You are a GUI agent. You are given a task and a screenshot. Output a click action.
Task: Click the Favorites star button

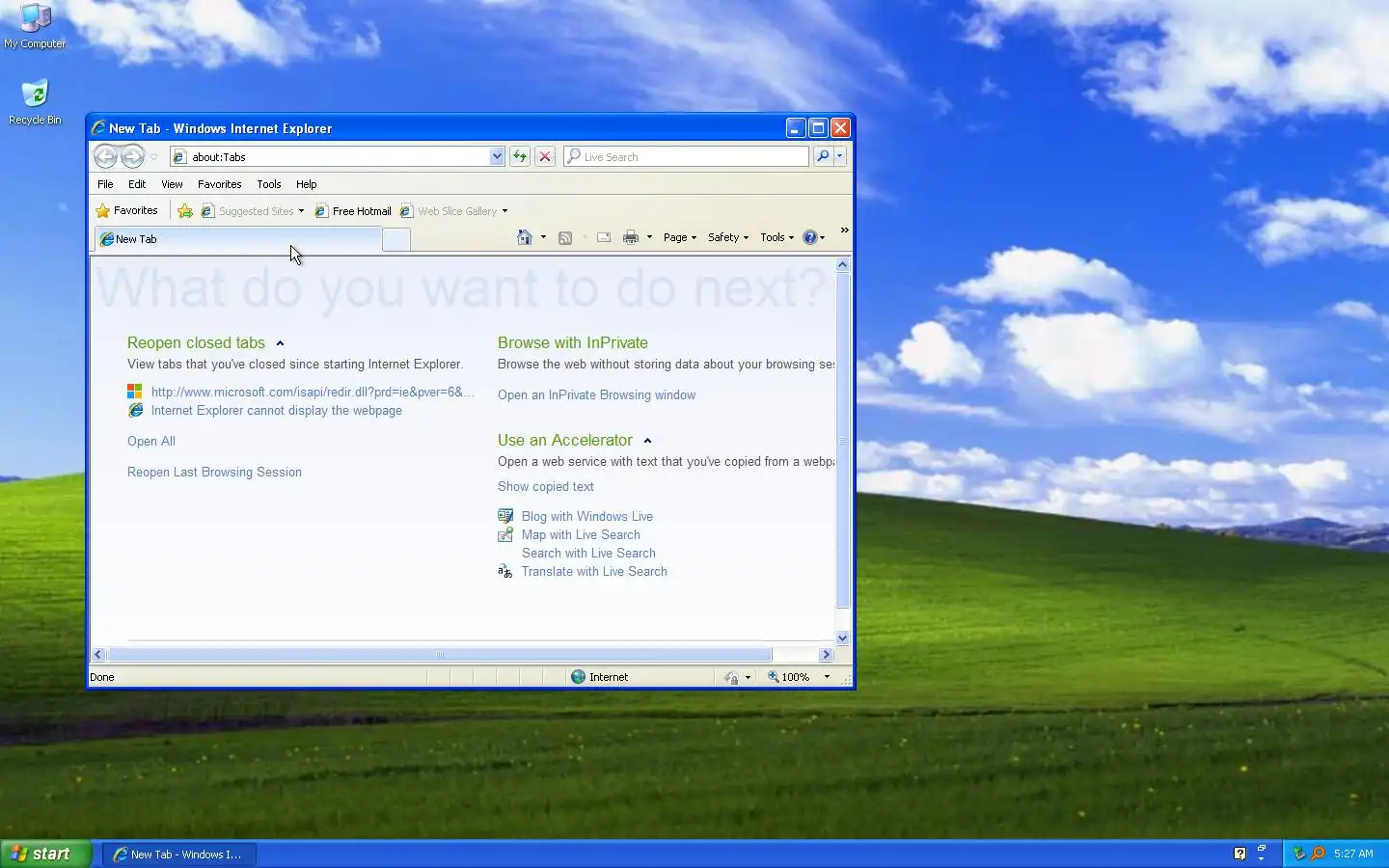(127, 210)
